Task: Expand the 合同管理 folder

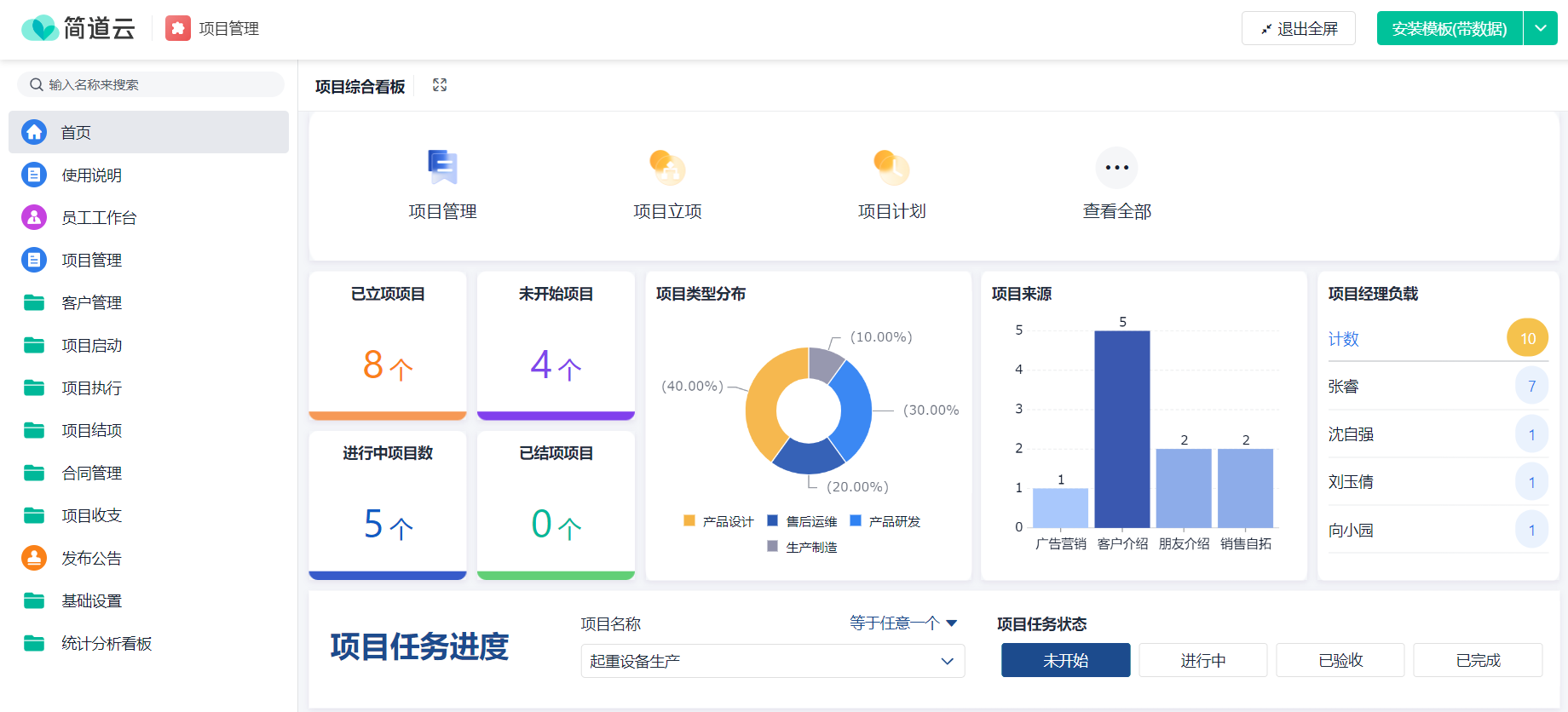Action: (148, 473)
